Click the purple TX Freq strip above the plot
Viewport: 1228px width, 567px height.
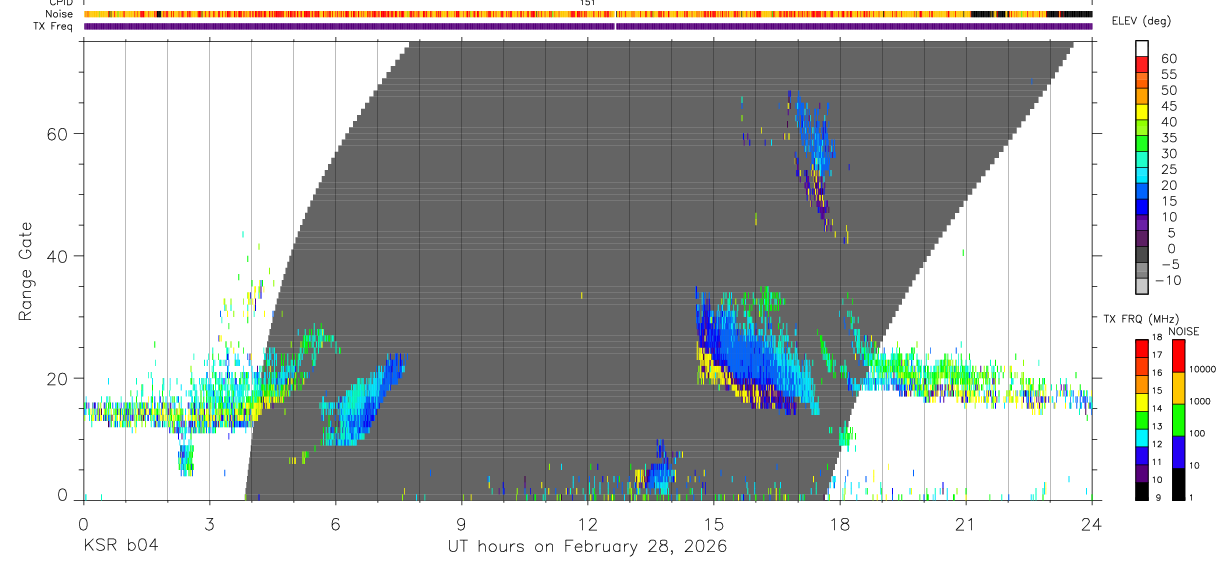pyautogui.click(x=588, y=26)
